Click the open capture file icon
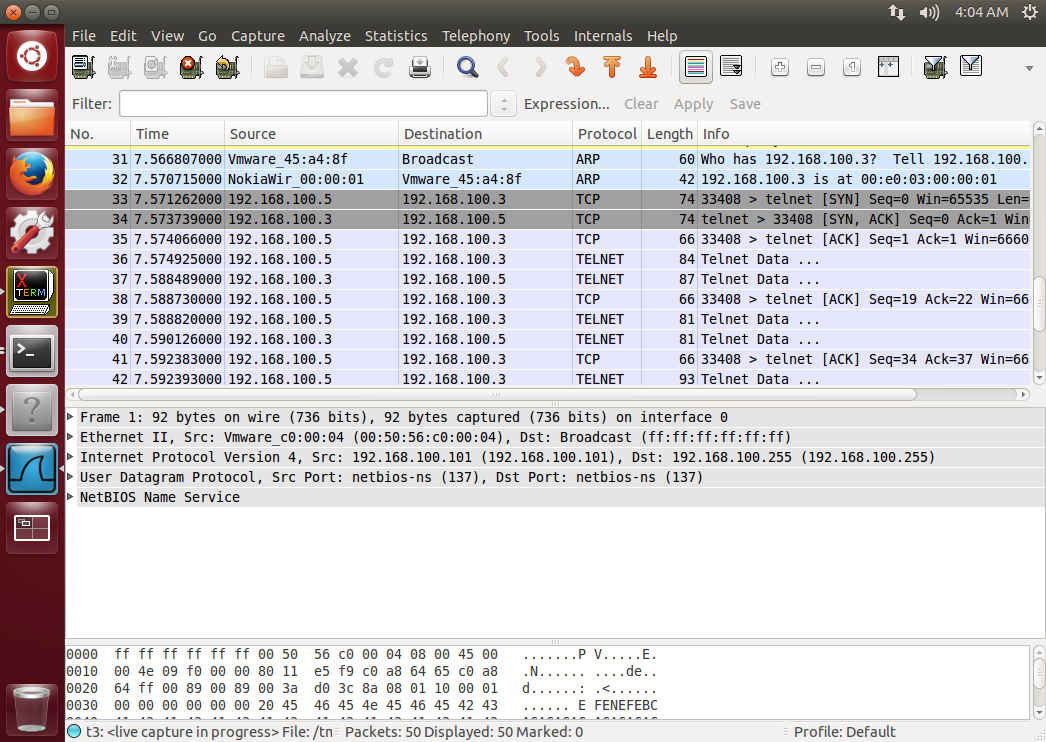The height and width of the screenshot is (742, 1046). (x=276, y=67)
